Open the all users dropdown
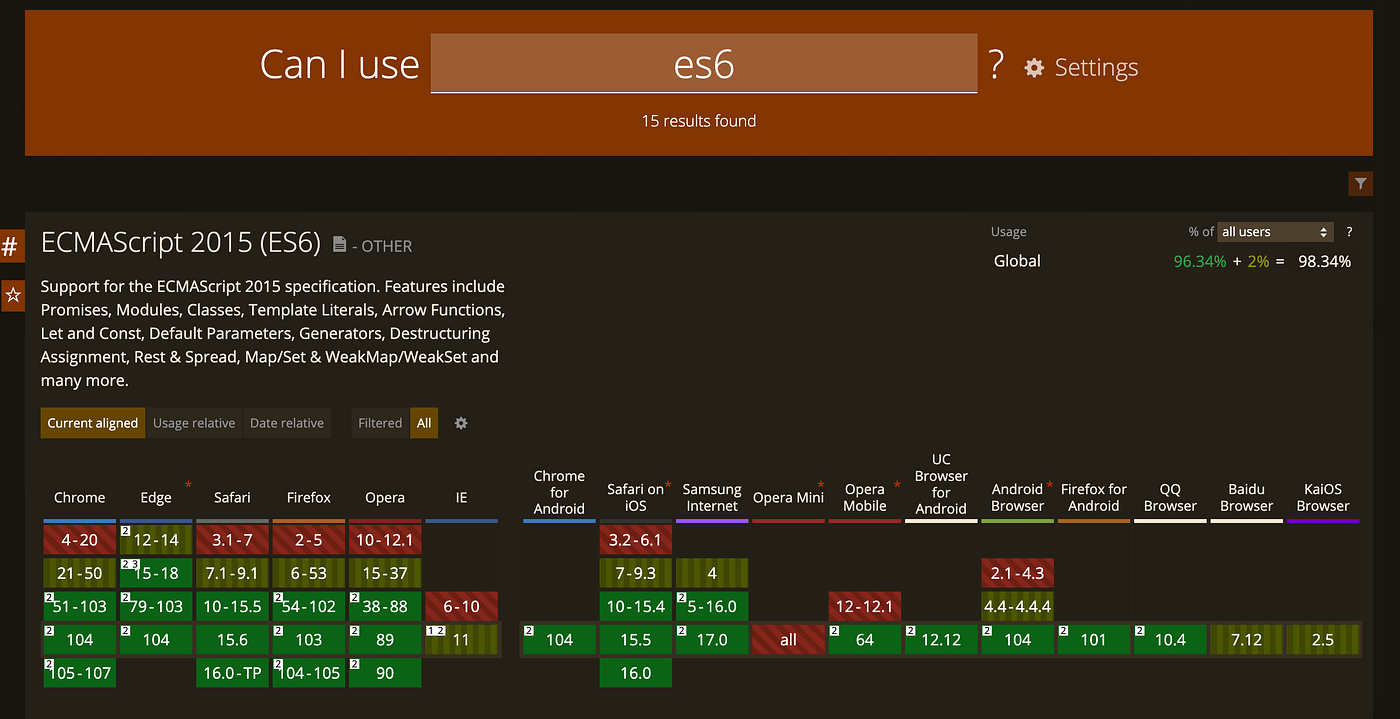This screenshot has width=1400, height=719. pos(1276,231)
